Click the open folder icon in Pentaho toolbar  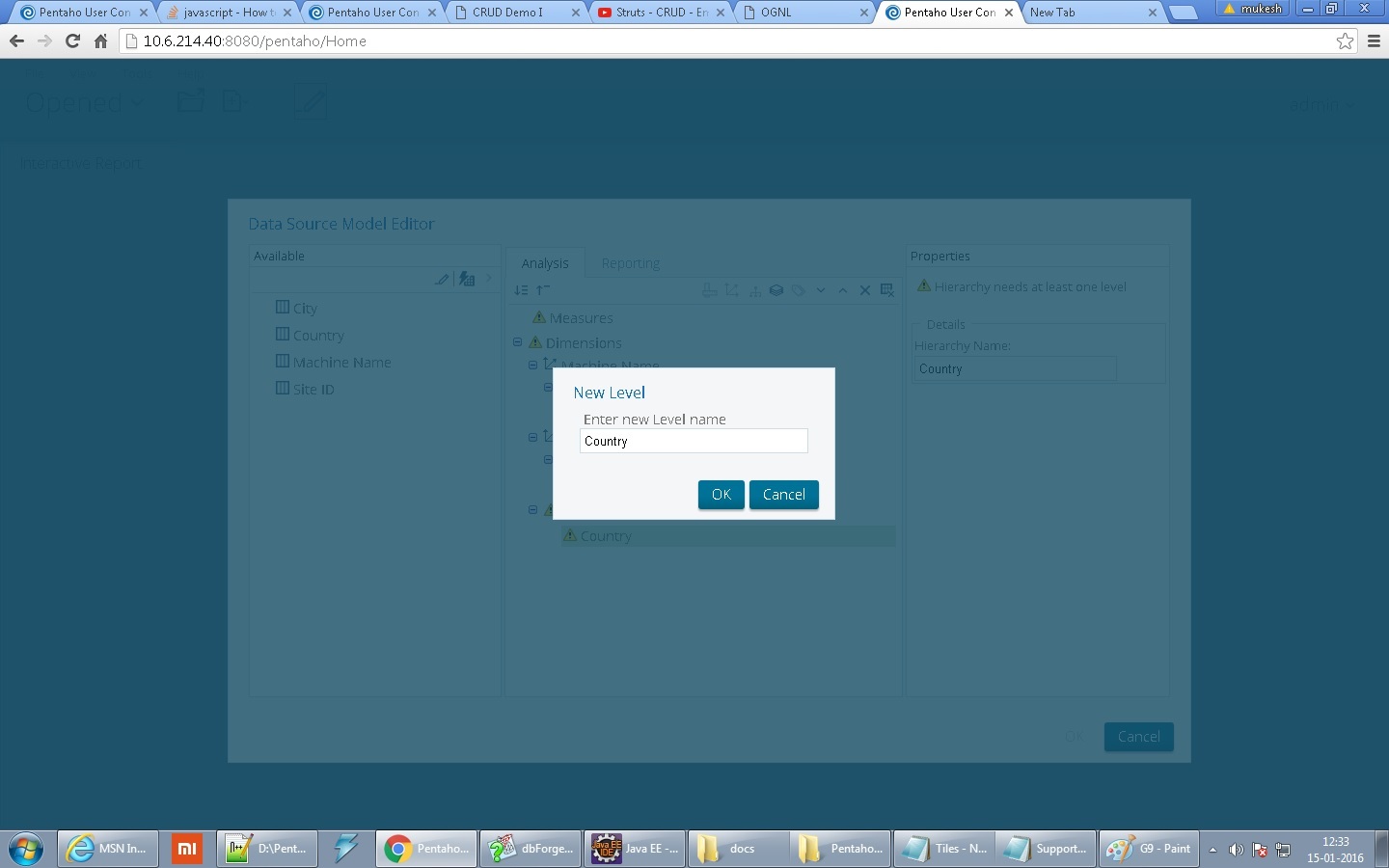point(191,100)
